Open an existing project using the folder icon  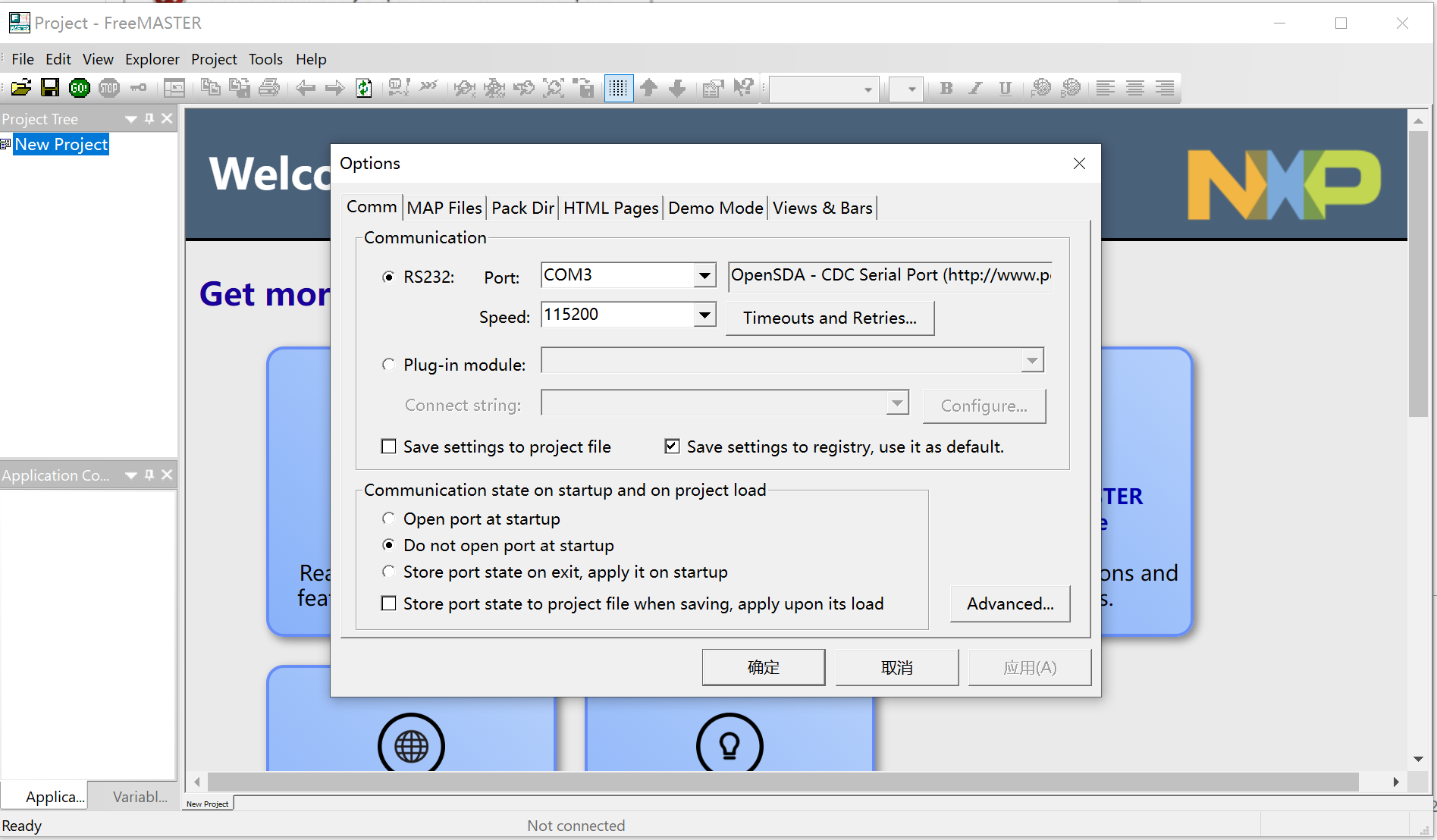pos(20,88)
